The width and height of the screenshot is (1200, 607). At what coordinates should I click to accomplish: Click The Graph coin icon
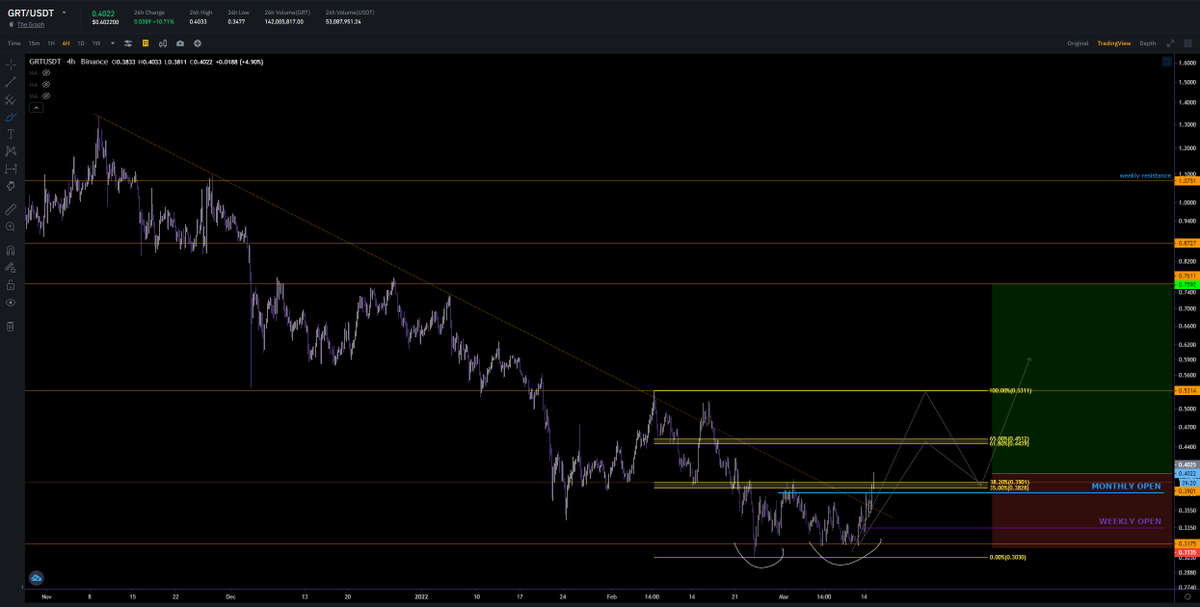[11, 24]
